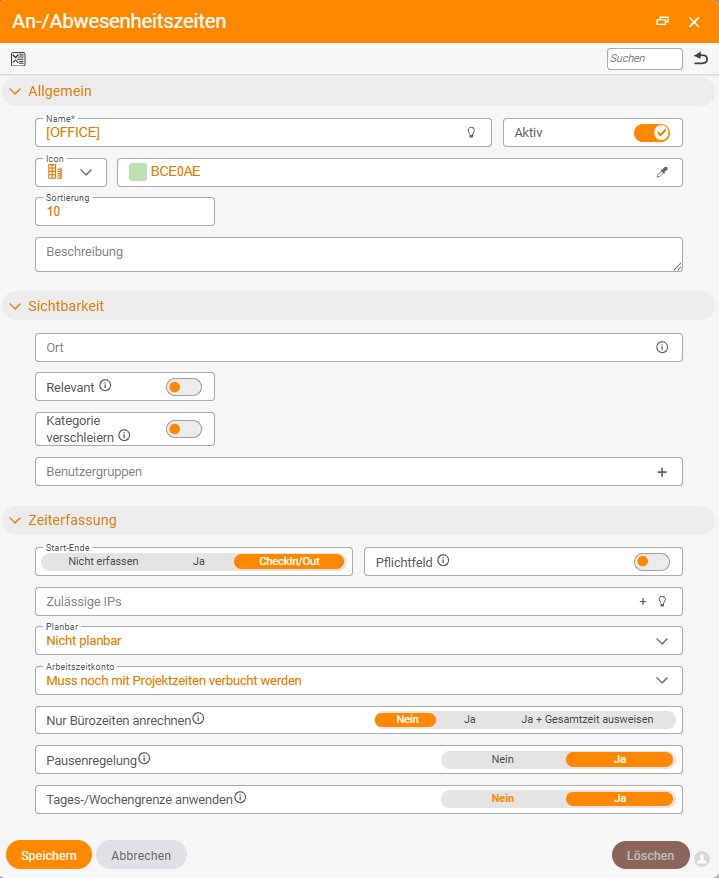Click the lightbulb hint icon in Name field
Screen dimensions: 719x878
[x=471, y=132]
